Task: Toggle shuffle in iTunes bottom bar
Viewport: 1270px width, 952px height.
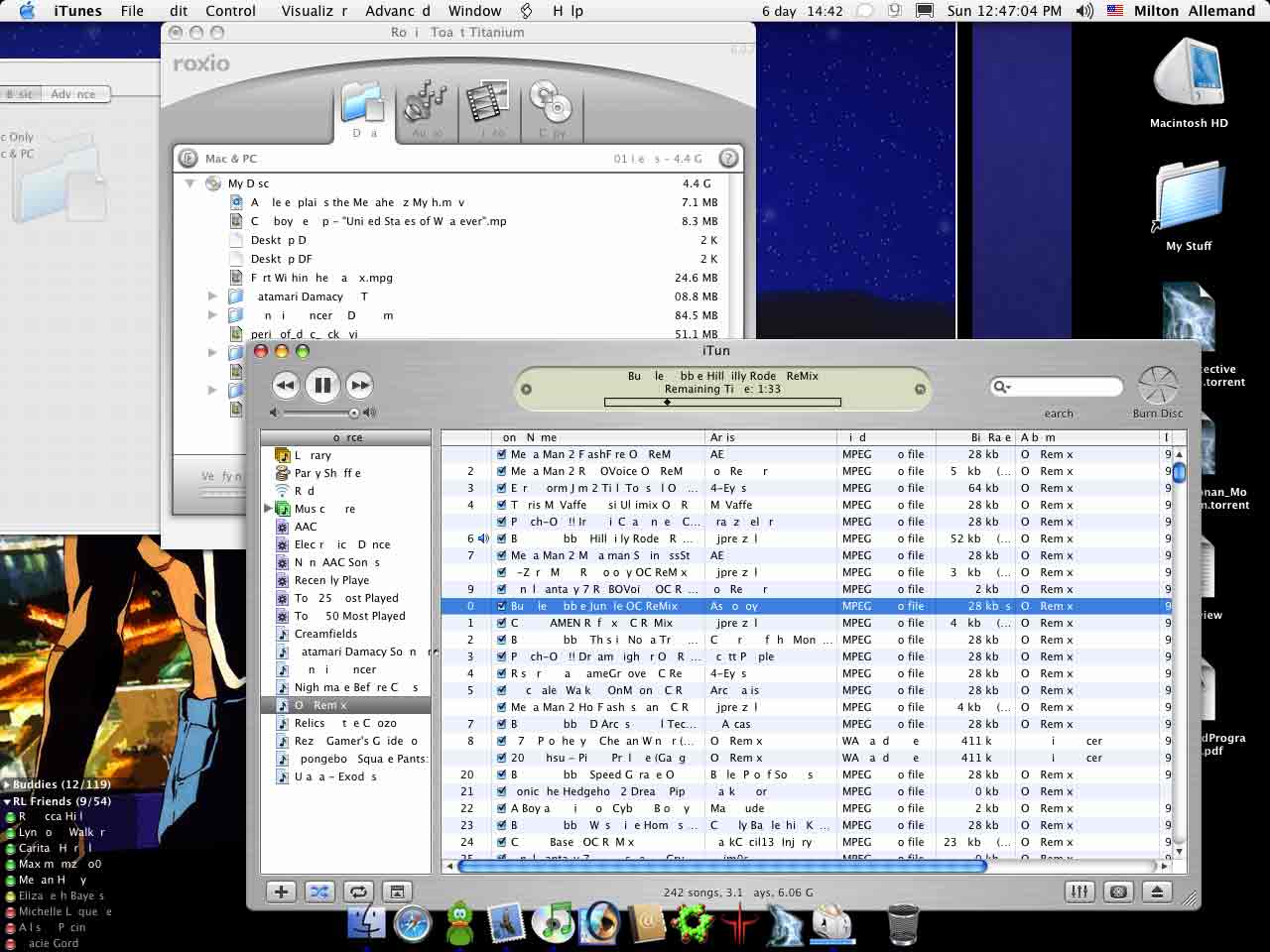Action: (x=319, y=892)
